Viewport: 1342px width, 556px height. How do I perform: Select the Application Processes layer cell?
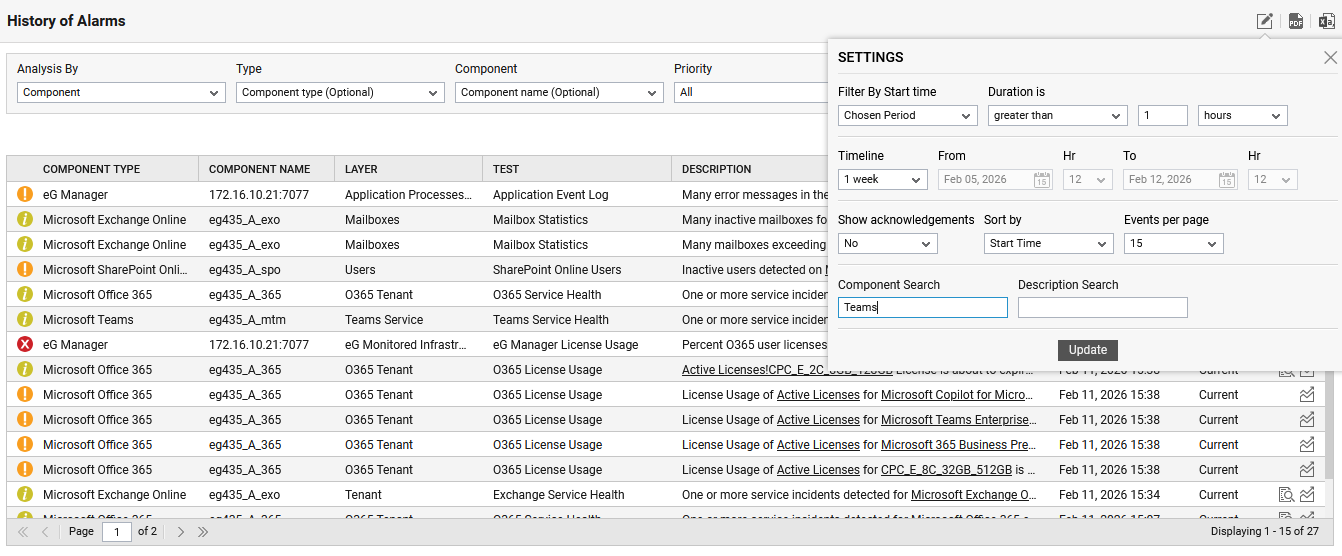point(408,195)
